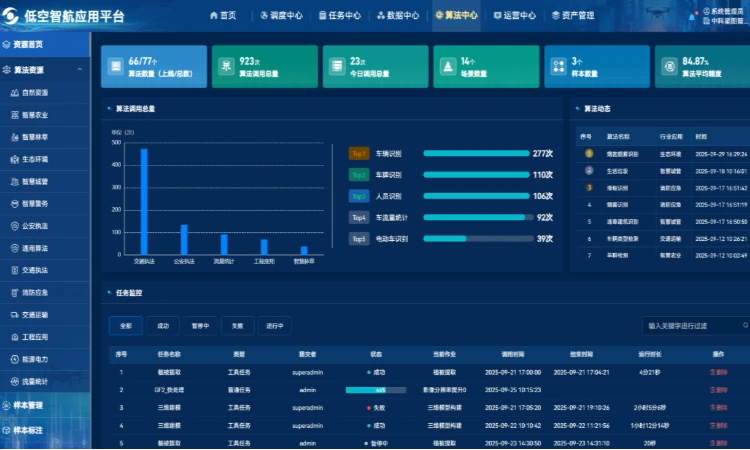Click the 能源电力 sidebar icon
Viewport: 750px width, 450px height.
click(x=15, y=359)
